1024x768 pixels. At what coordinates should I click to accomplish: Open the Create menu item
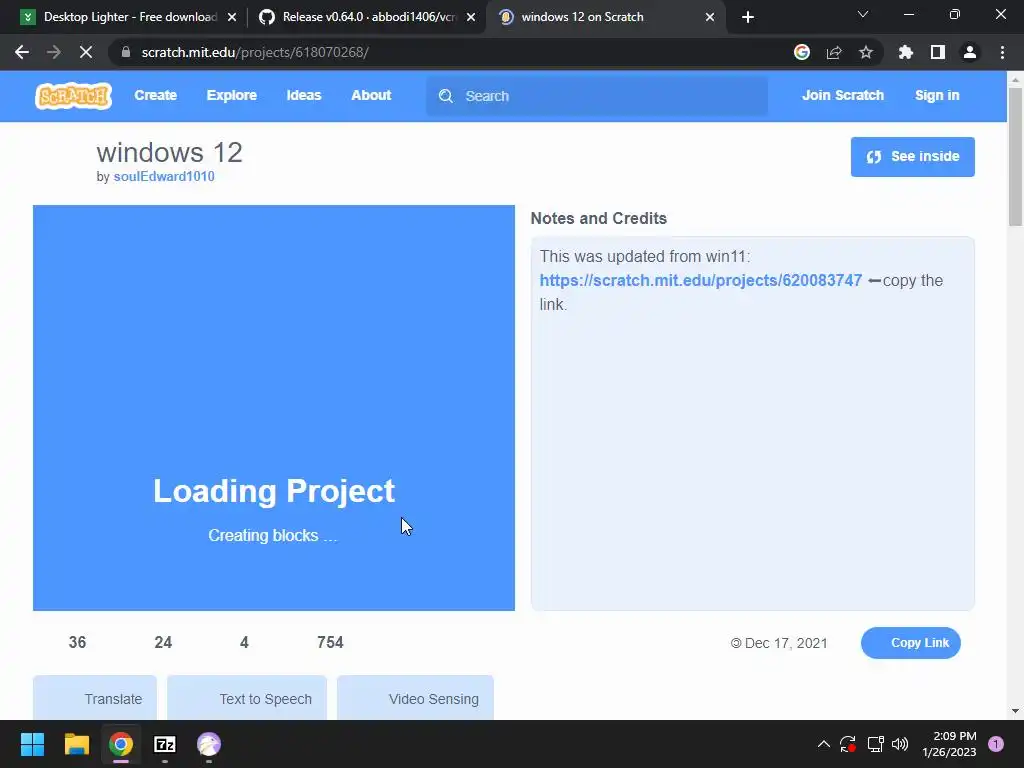point(155,95)
